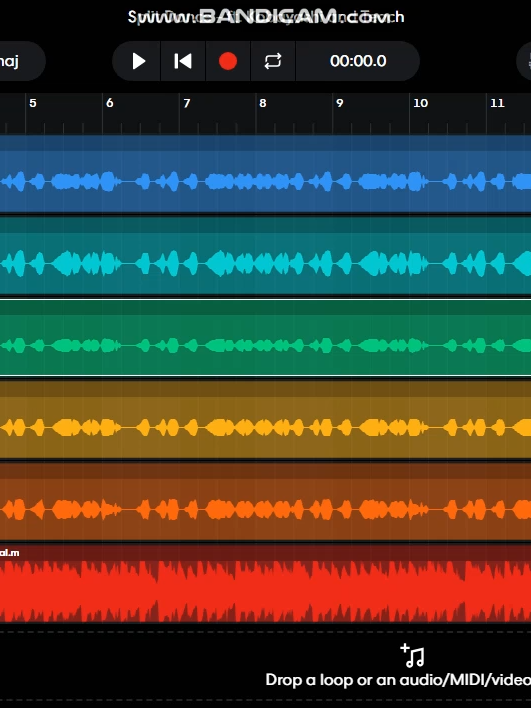Select the red full-mix waveform region
This screenshot has height=708, width=531.
point(266,583)
